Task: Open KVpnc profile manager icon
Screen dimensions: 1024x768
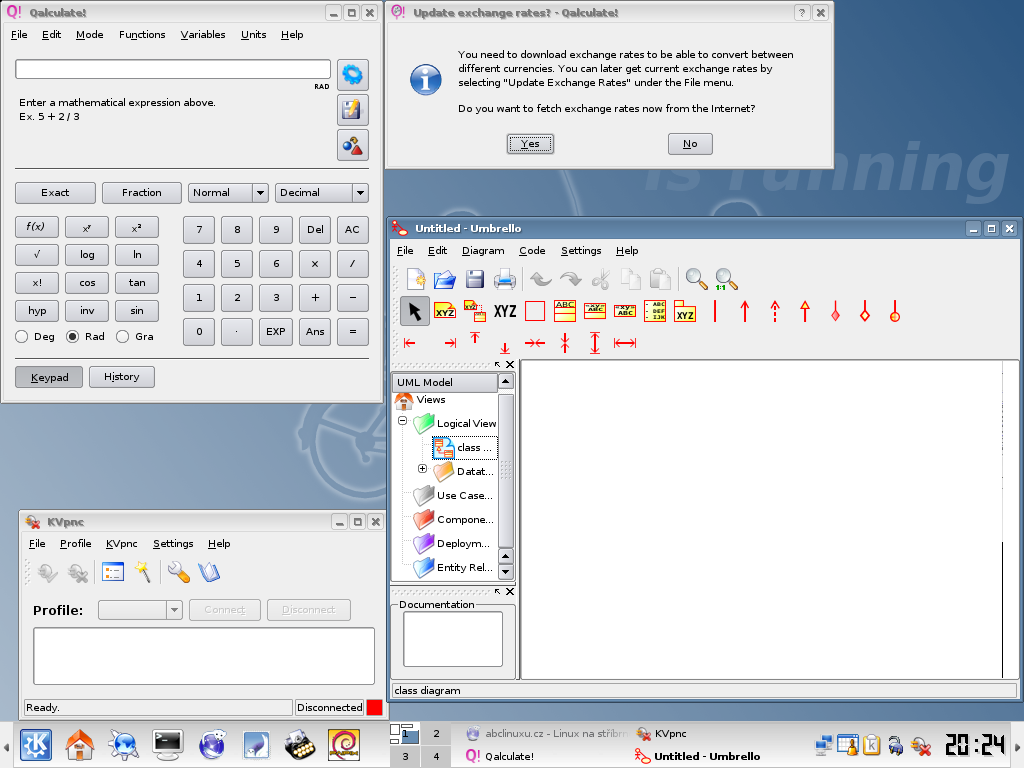Action: tap(112, 573)
